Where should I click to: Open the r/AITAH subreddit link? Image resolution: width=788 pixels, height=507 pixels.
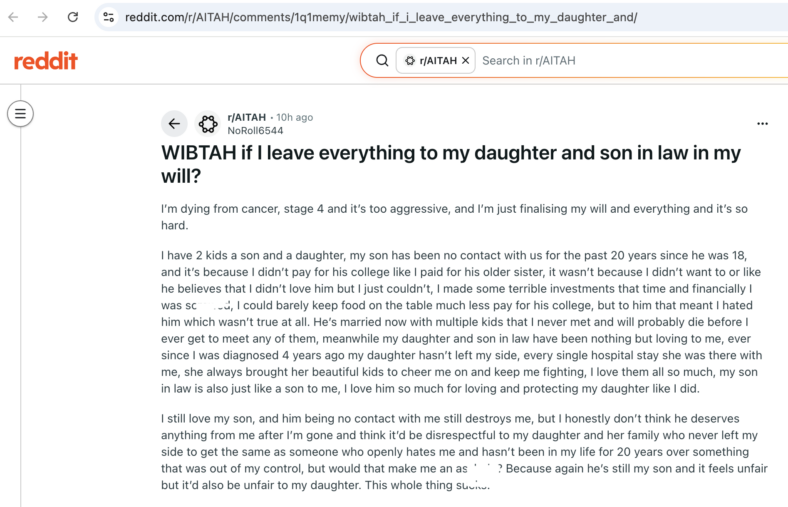(x=246, y=117)
